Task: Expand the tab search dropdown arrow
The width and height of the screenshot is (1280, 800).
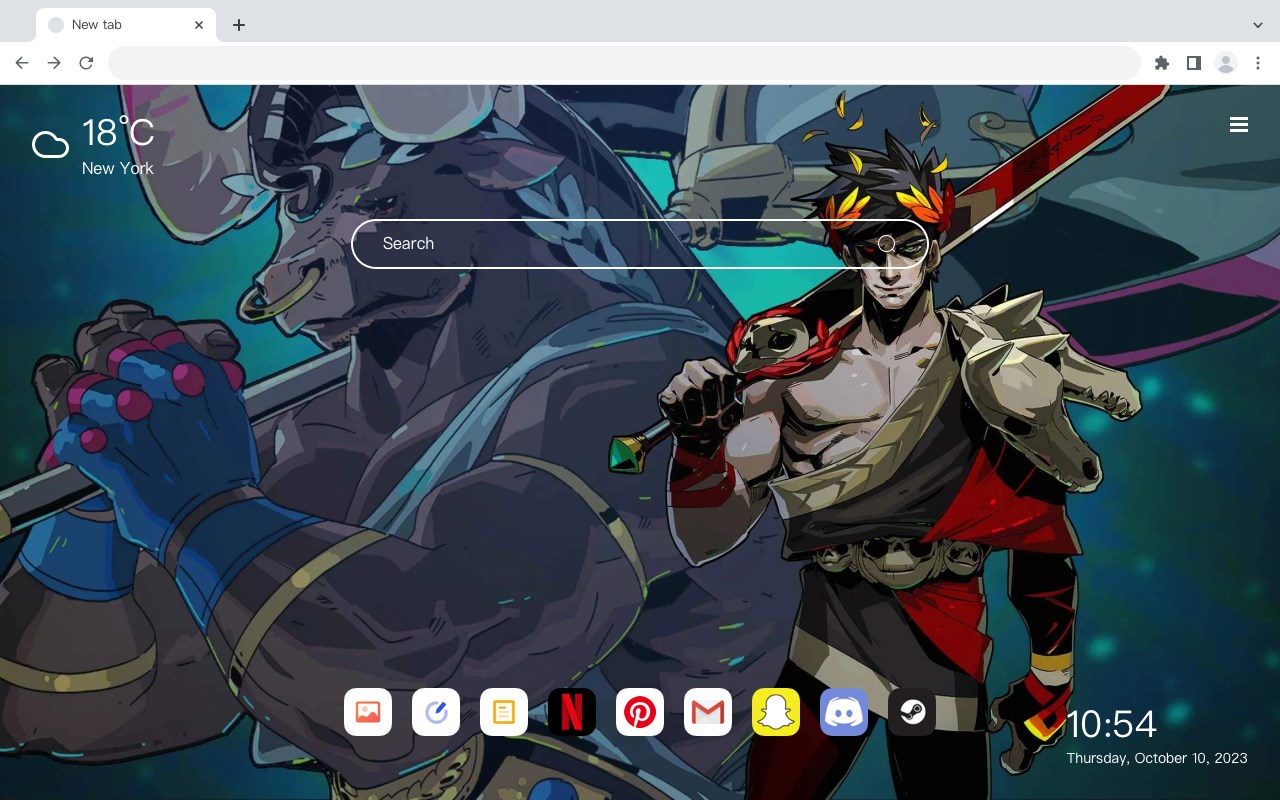Action: pyautogui.click(x=1258, y=25)
